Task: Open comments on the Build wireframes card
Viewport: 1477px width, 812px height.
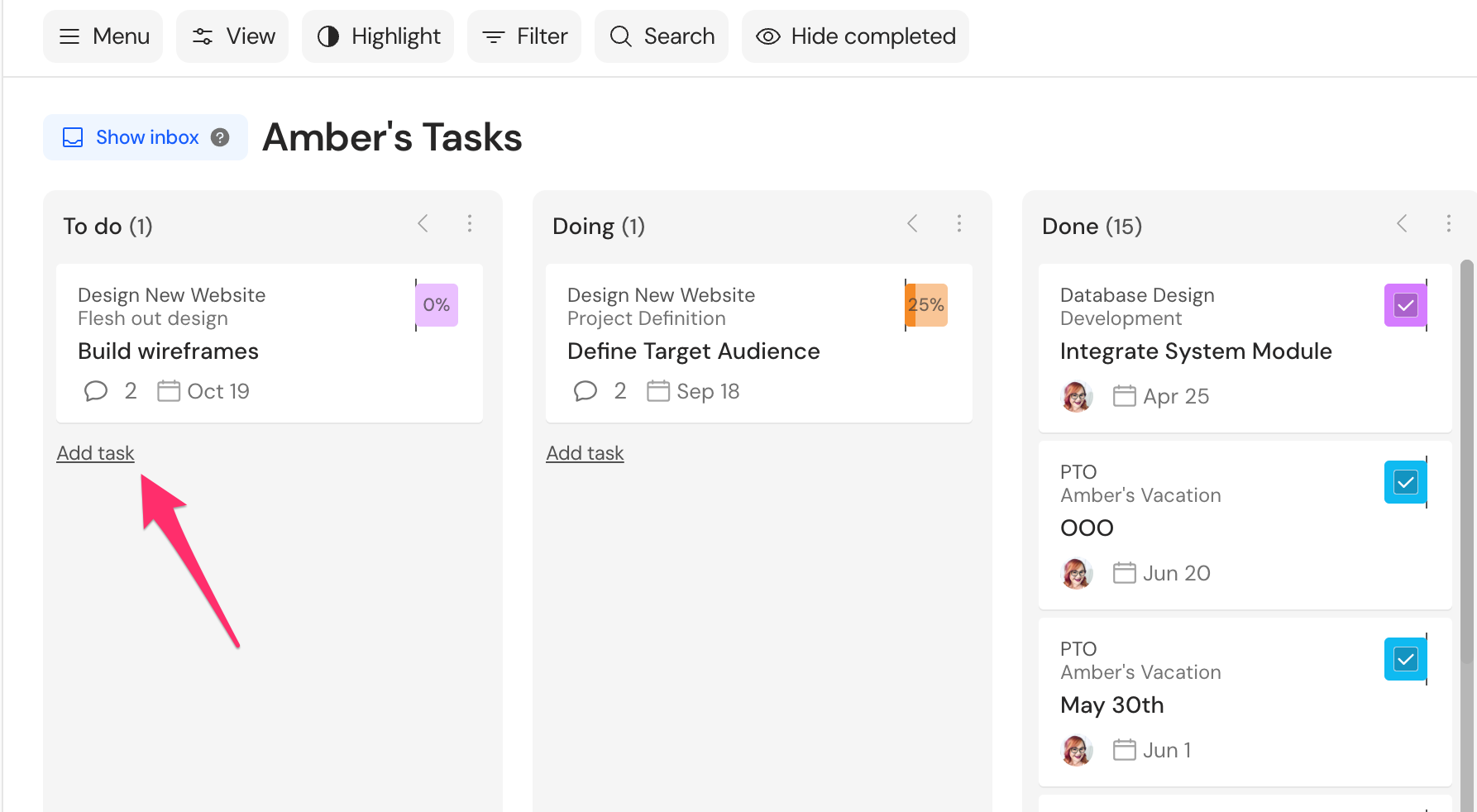Action: pos(96,390)
